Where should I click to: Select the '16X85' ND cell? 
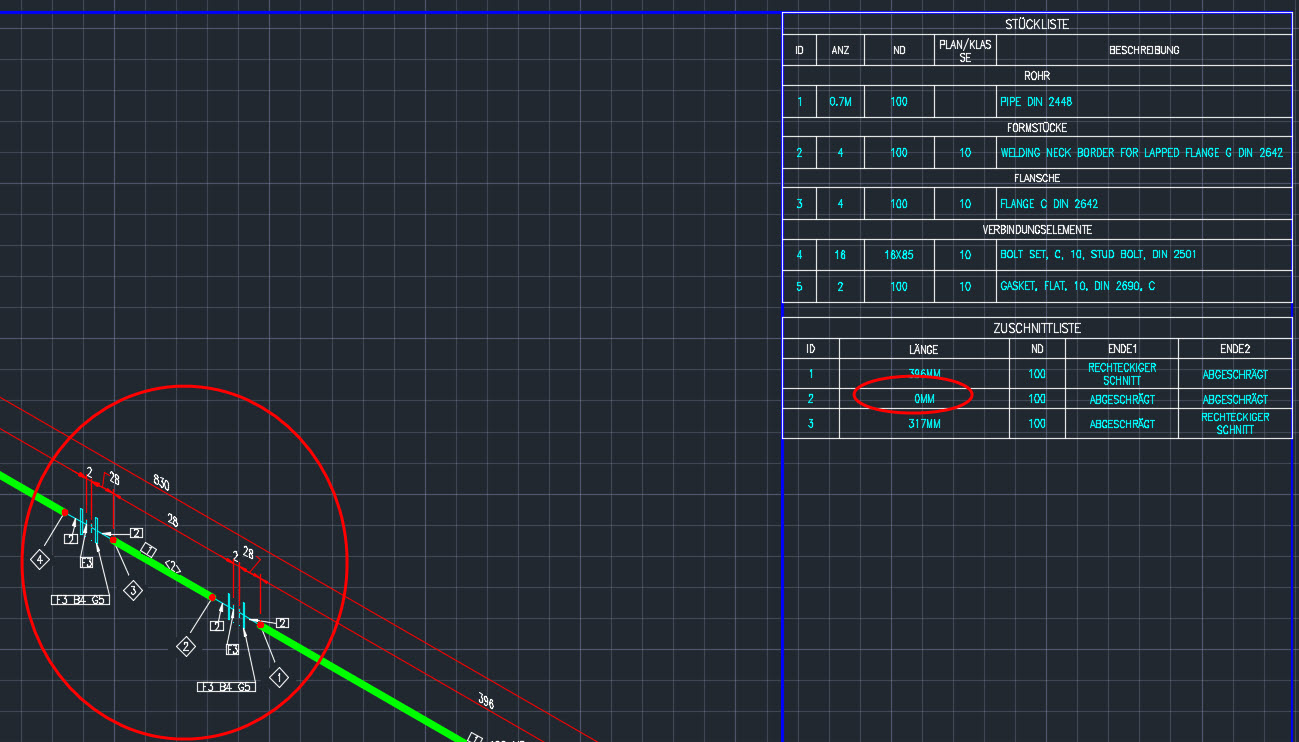[x=899, y=255]
